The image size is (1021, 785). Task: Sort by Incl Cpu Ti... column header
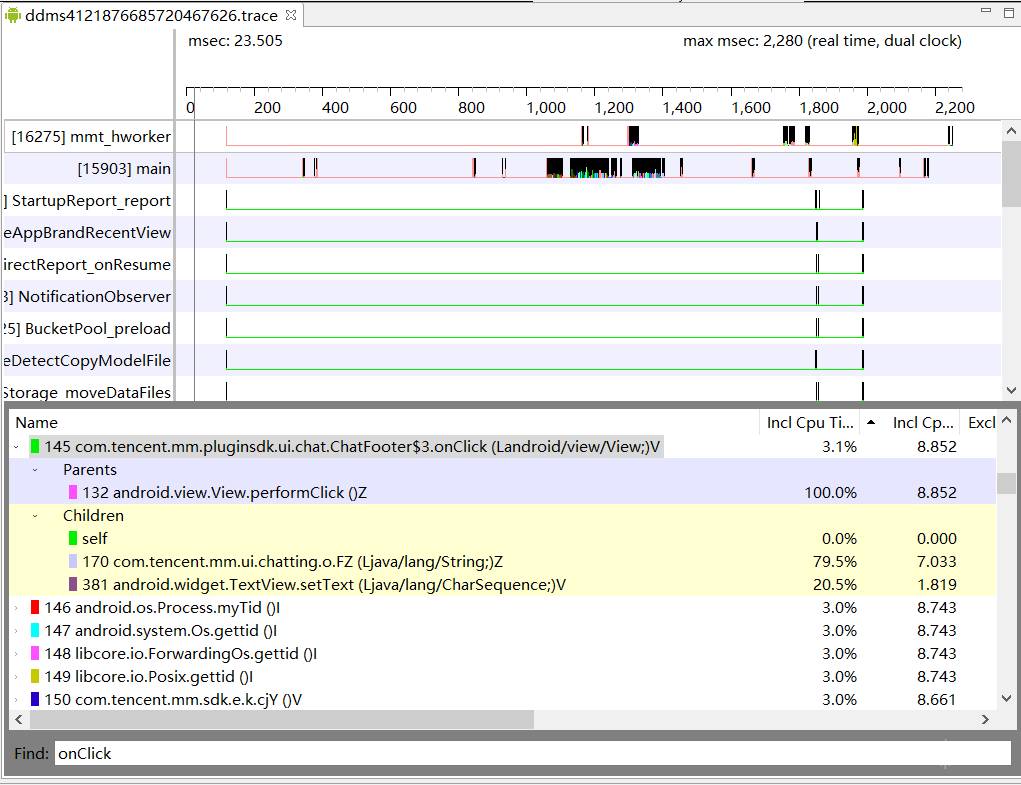[x=809, y=422]
